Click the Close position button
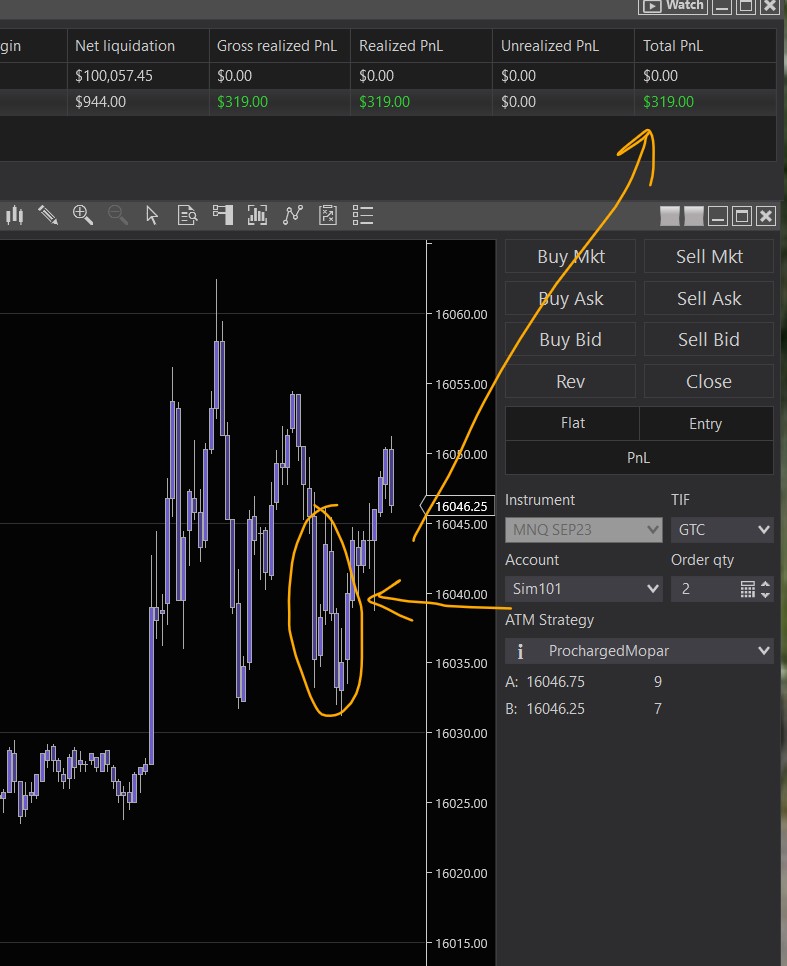Viewport: 787px width, 966px height. 709,381
